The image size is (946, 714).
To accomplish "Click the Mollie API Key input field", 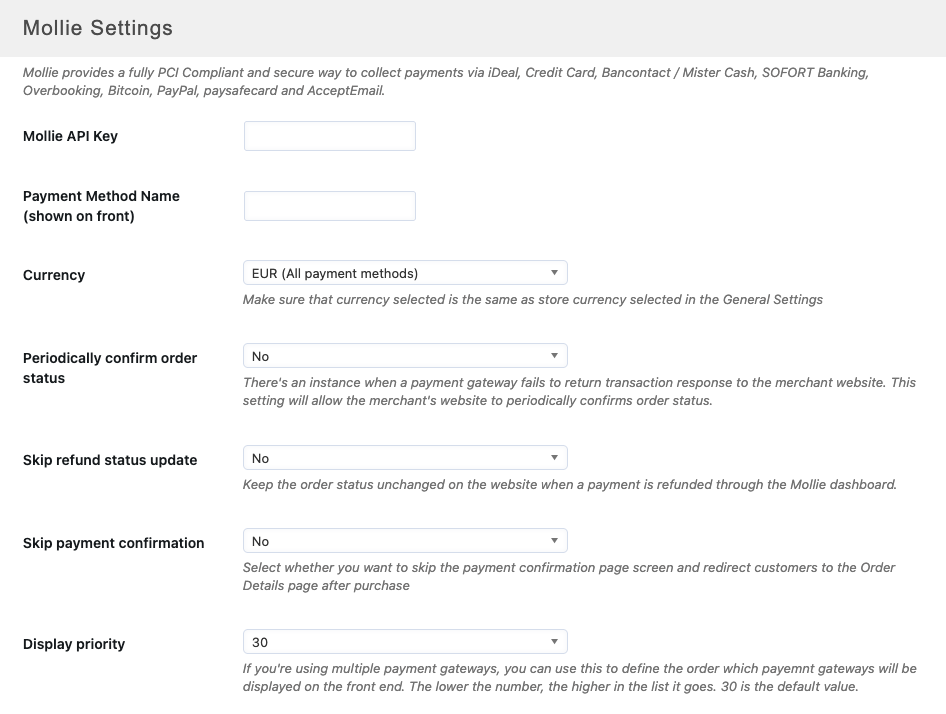I will 329,136.
